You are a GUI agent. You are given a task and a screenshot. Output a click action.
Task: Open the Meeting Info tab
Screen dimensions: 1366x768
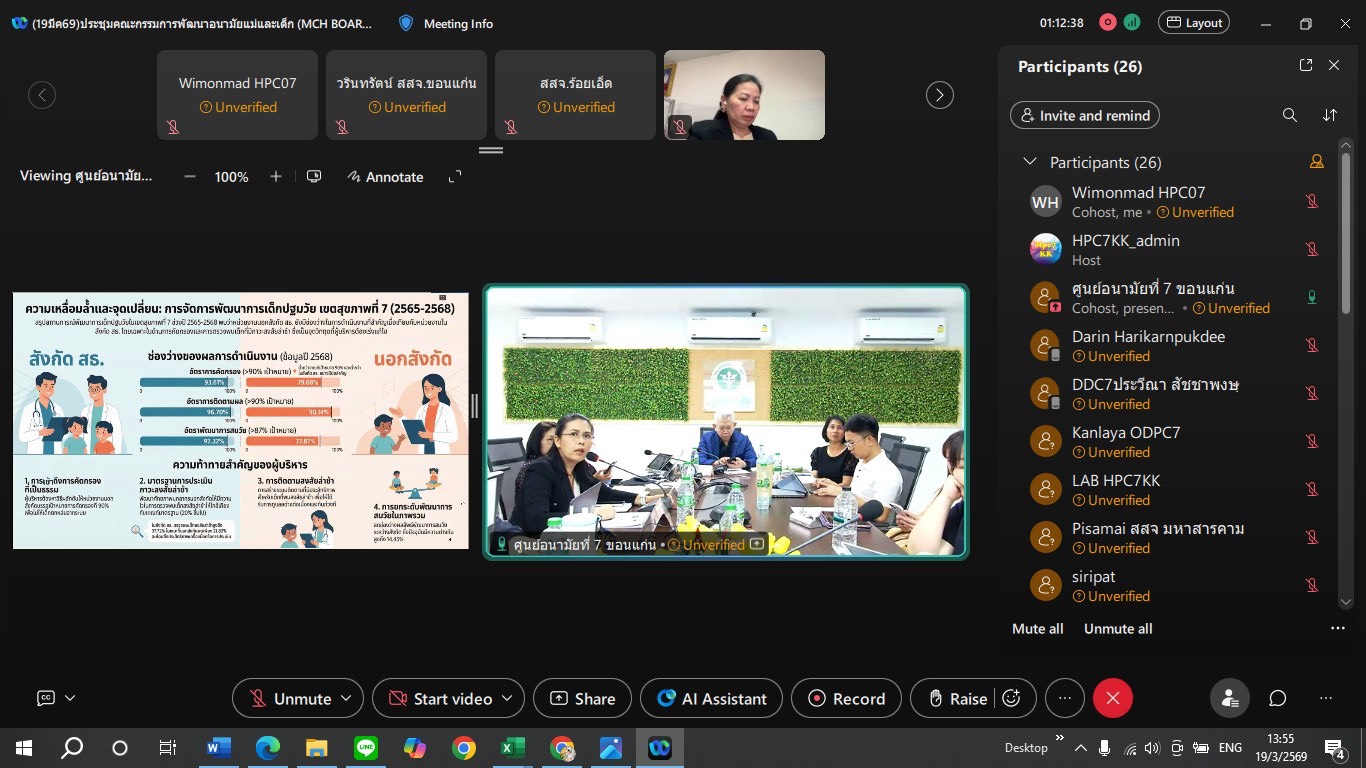446,23
